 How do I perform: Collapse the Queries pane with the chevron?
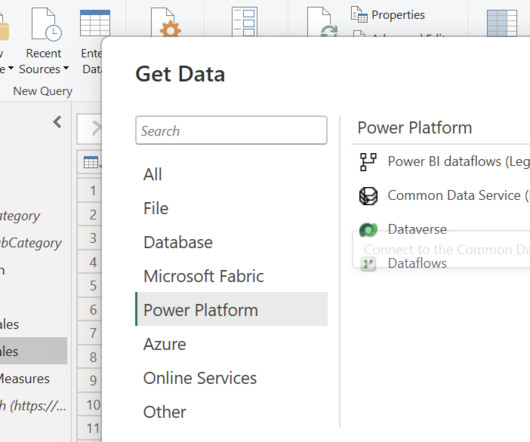pyautogui.click(x=57, y=122)
